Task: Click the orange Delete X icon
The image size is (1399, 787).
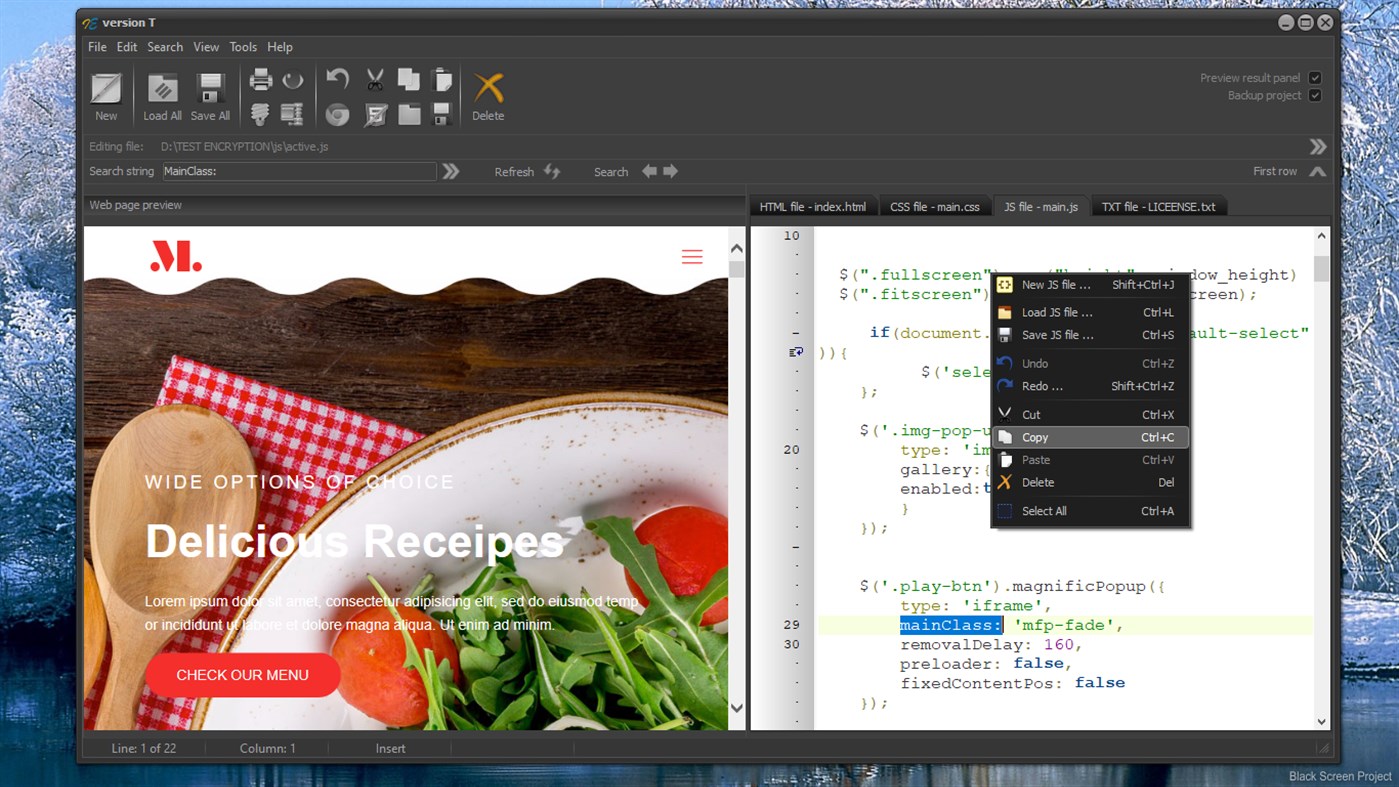Action: pos(488,89)
